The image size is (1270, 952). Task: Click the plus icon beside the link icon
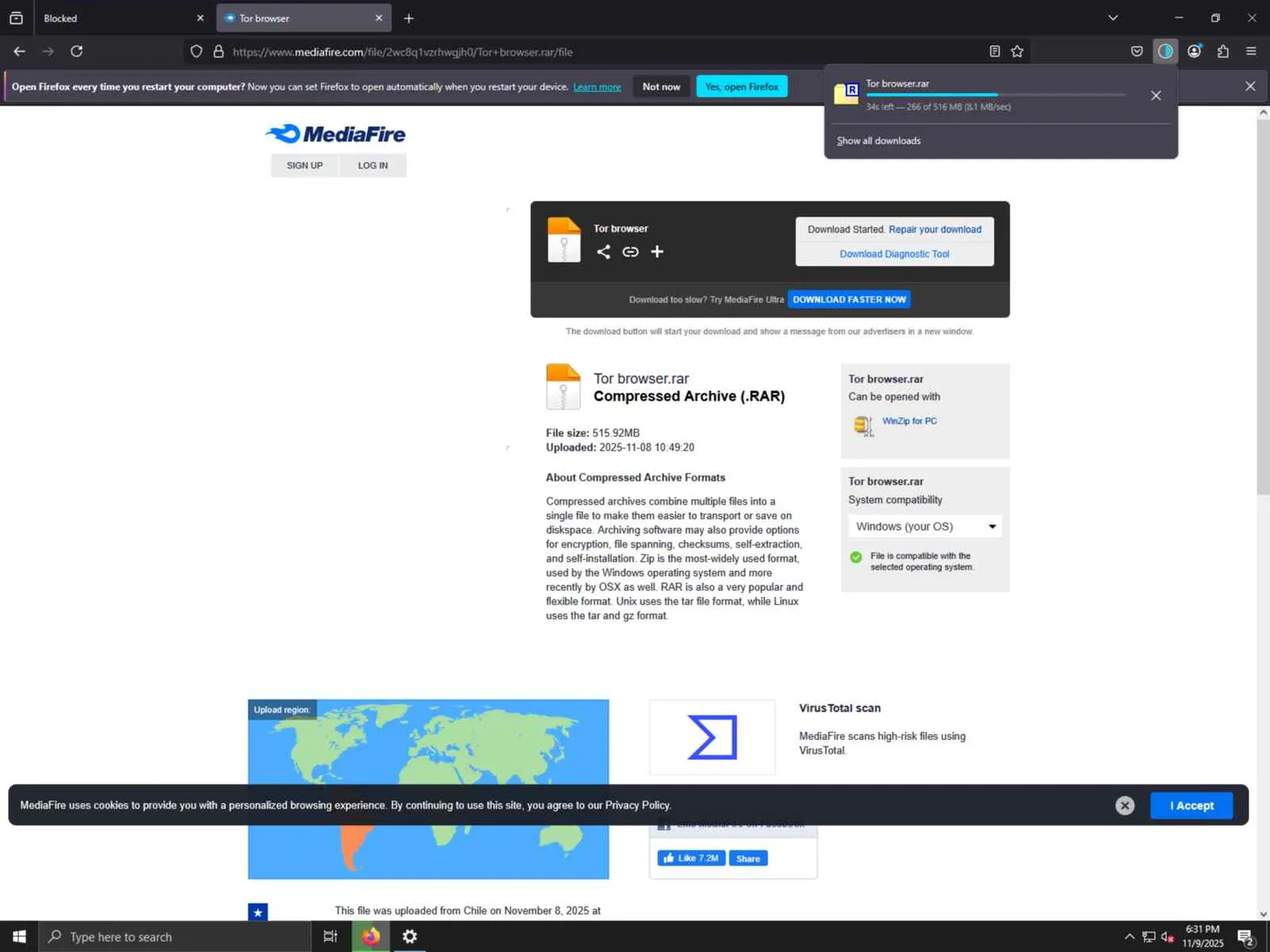[x=657, y=251]
